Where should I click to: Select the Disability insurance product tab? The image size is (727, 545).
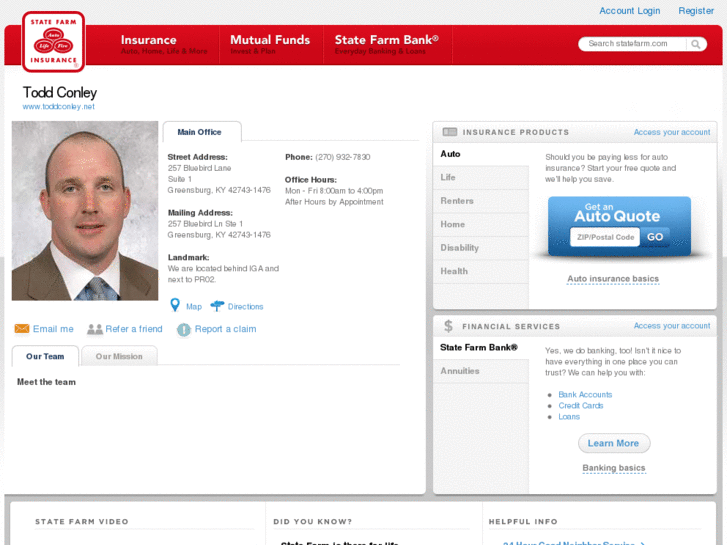click(x=481, y=248)
